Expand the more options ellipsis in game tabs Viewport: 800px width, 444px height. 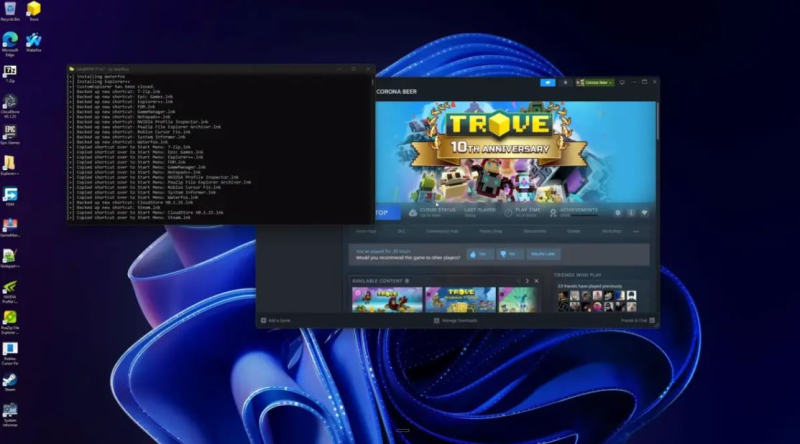[x=636, y=232]
